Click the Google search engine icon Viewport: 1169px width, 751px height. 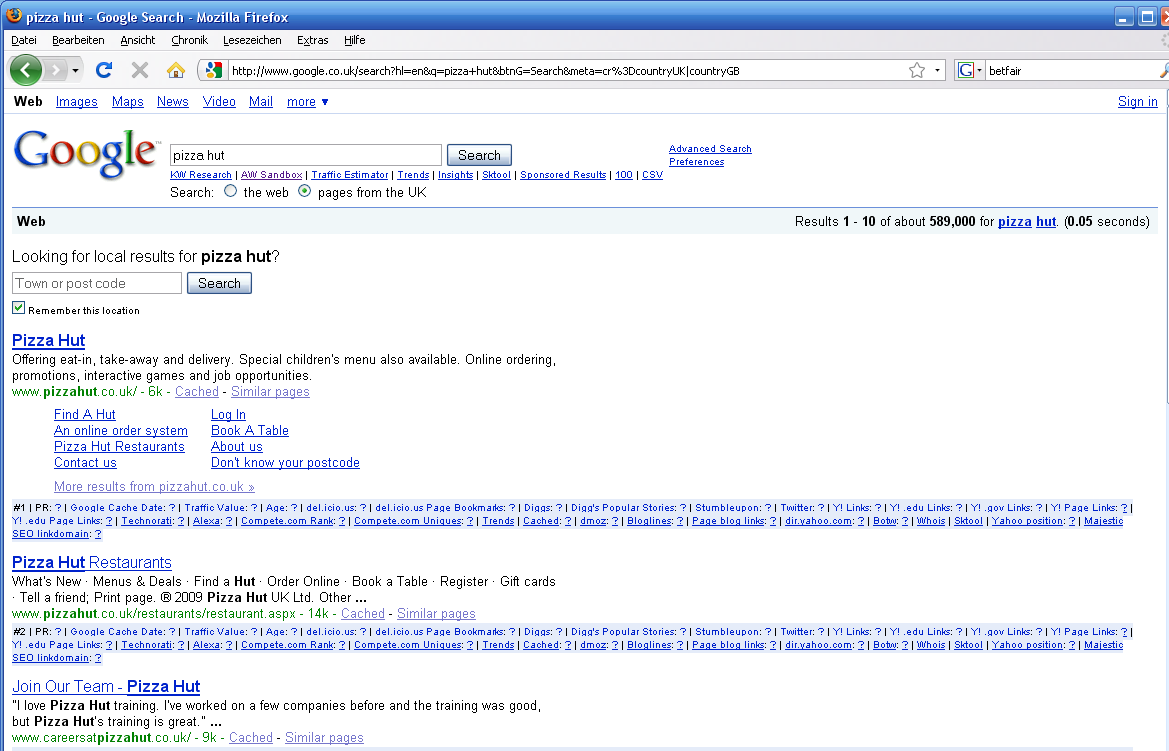point(966,71)
